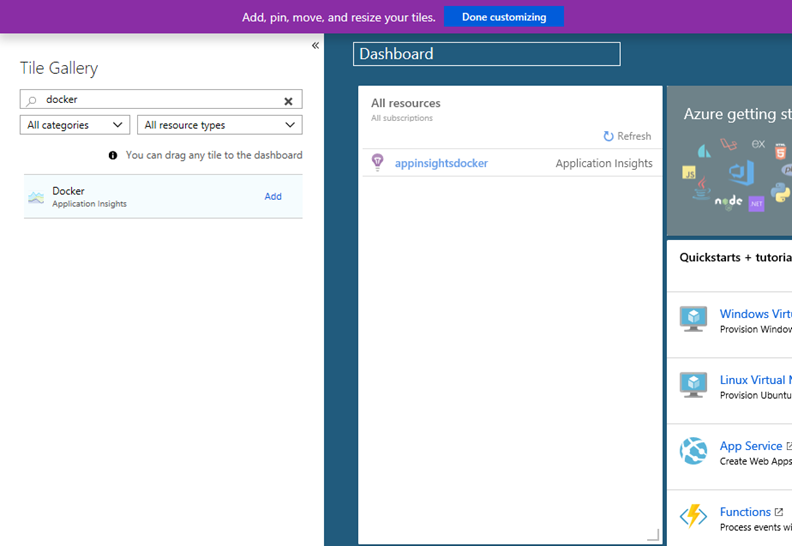This screenshot has height=546, width=792.
Task: Click the node logo in Azure tile
Action: (728, 202)
